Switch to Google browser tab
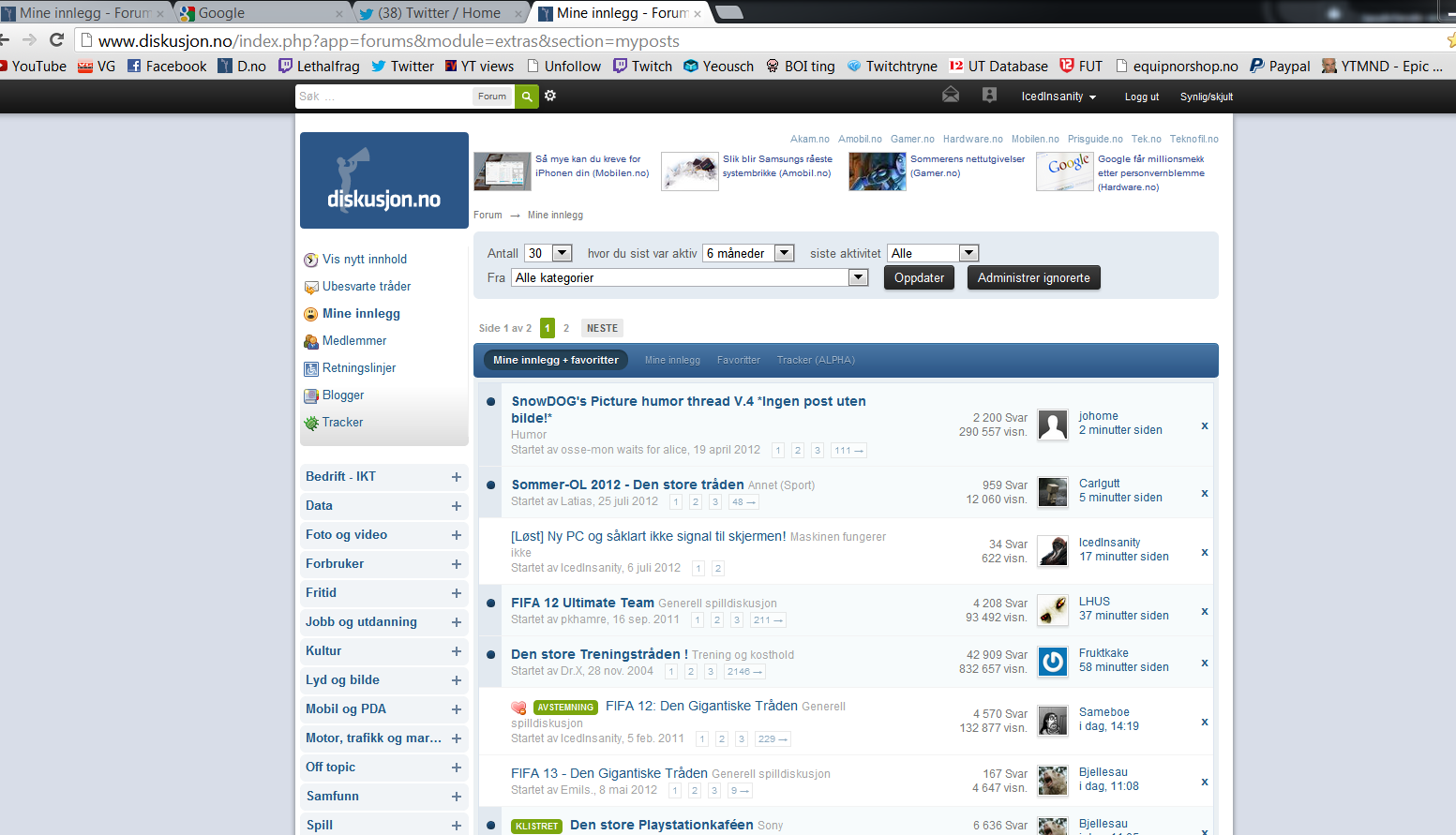The width and height of the screenshot is (1456, 835). [263, 12]
